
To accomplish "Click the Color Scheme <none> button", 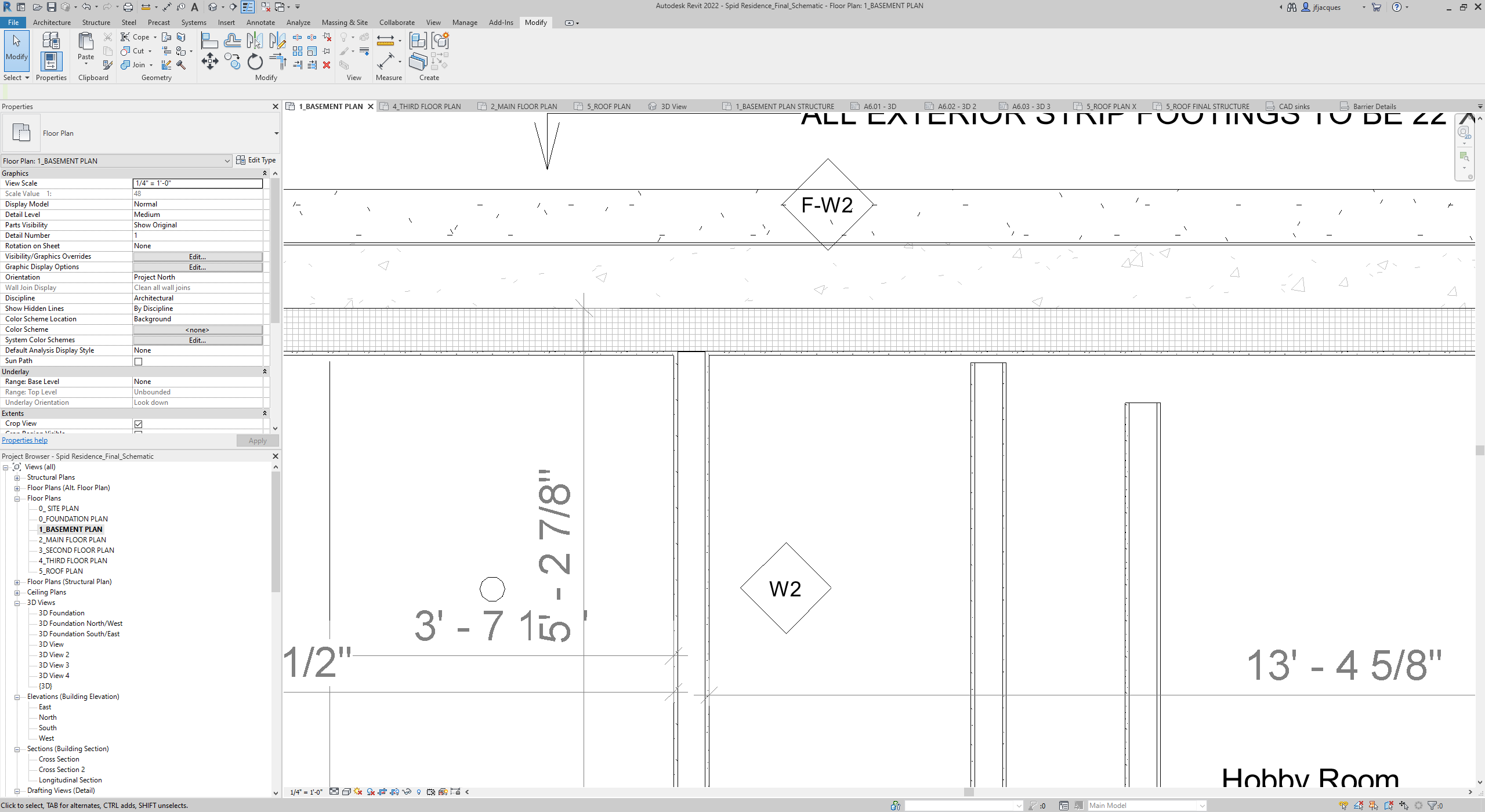I will point(197,330).
